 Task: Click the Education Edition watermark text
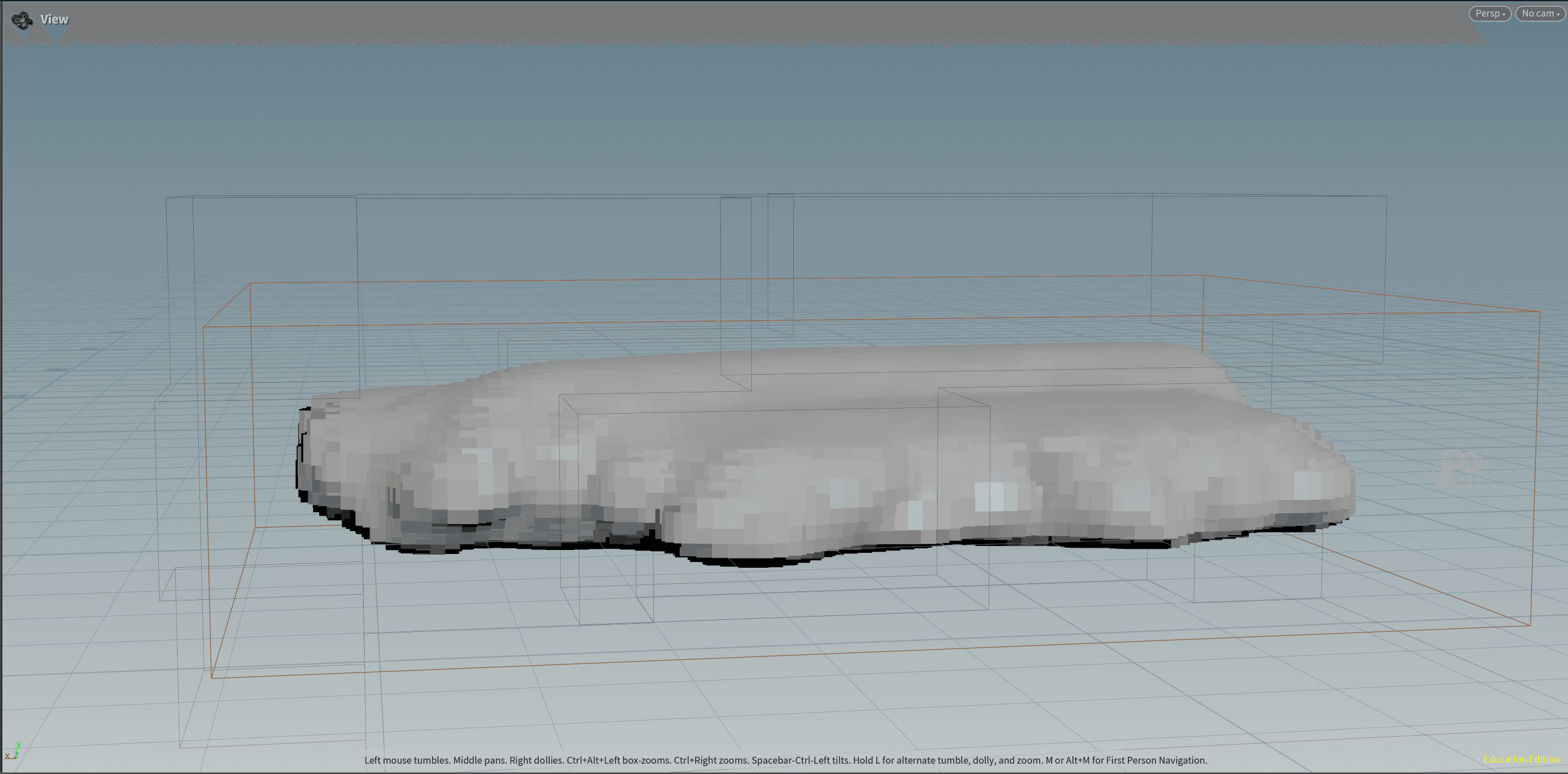1520,759
